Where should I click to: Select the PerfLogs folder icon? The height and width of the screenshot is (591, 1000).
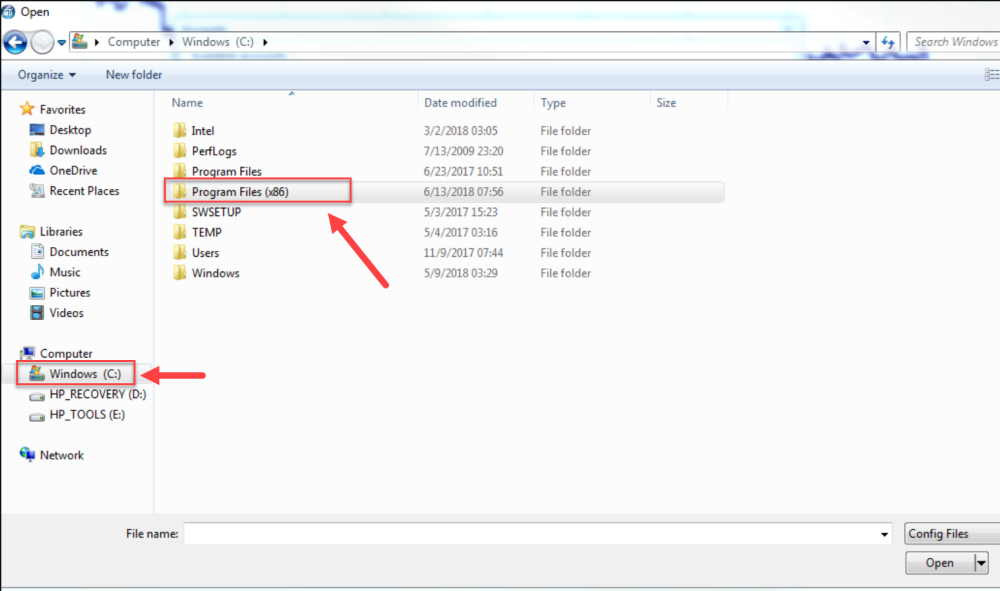point(180,151)
